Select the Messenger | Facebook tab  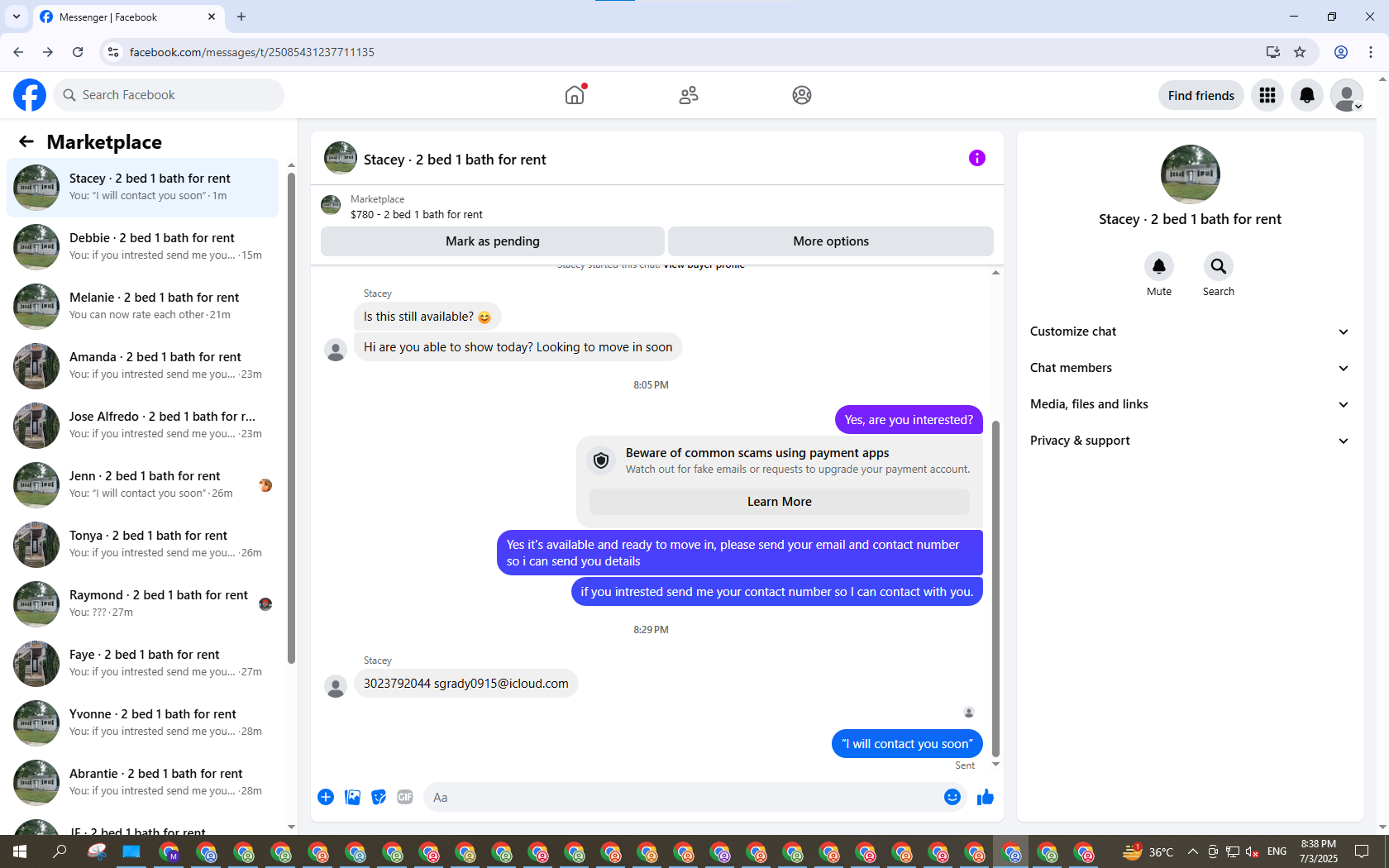pyautogui.click(x=127, y=17)
